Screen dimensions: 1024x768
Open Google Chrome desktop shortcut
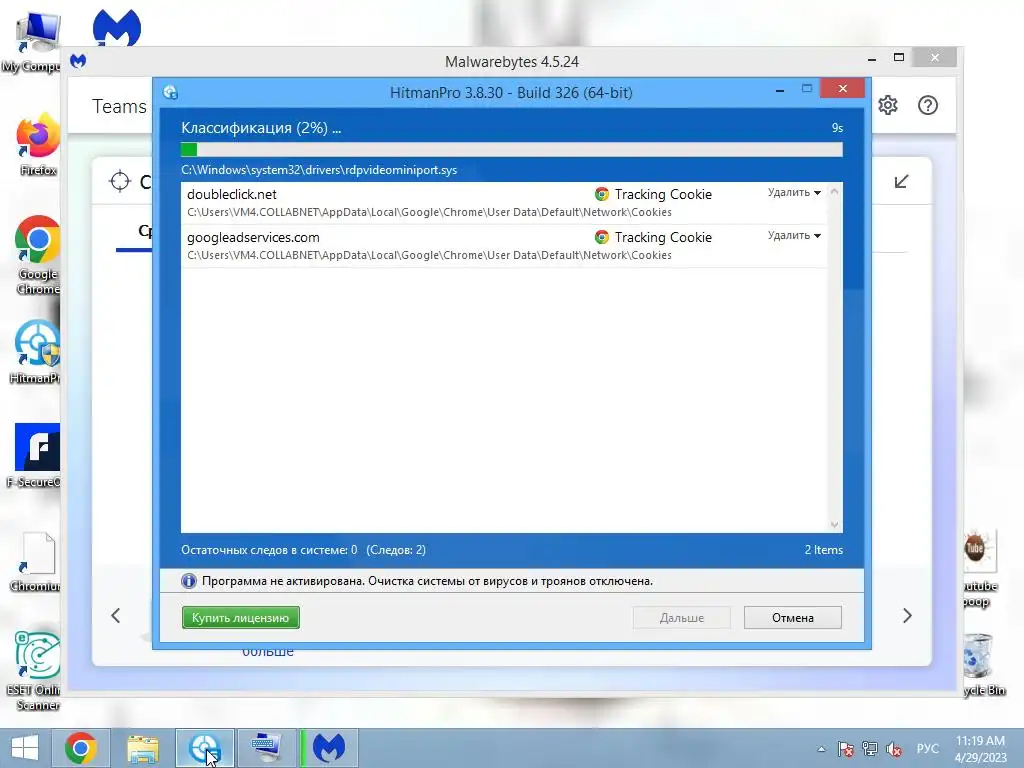click(38, 255)
